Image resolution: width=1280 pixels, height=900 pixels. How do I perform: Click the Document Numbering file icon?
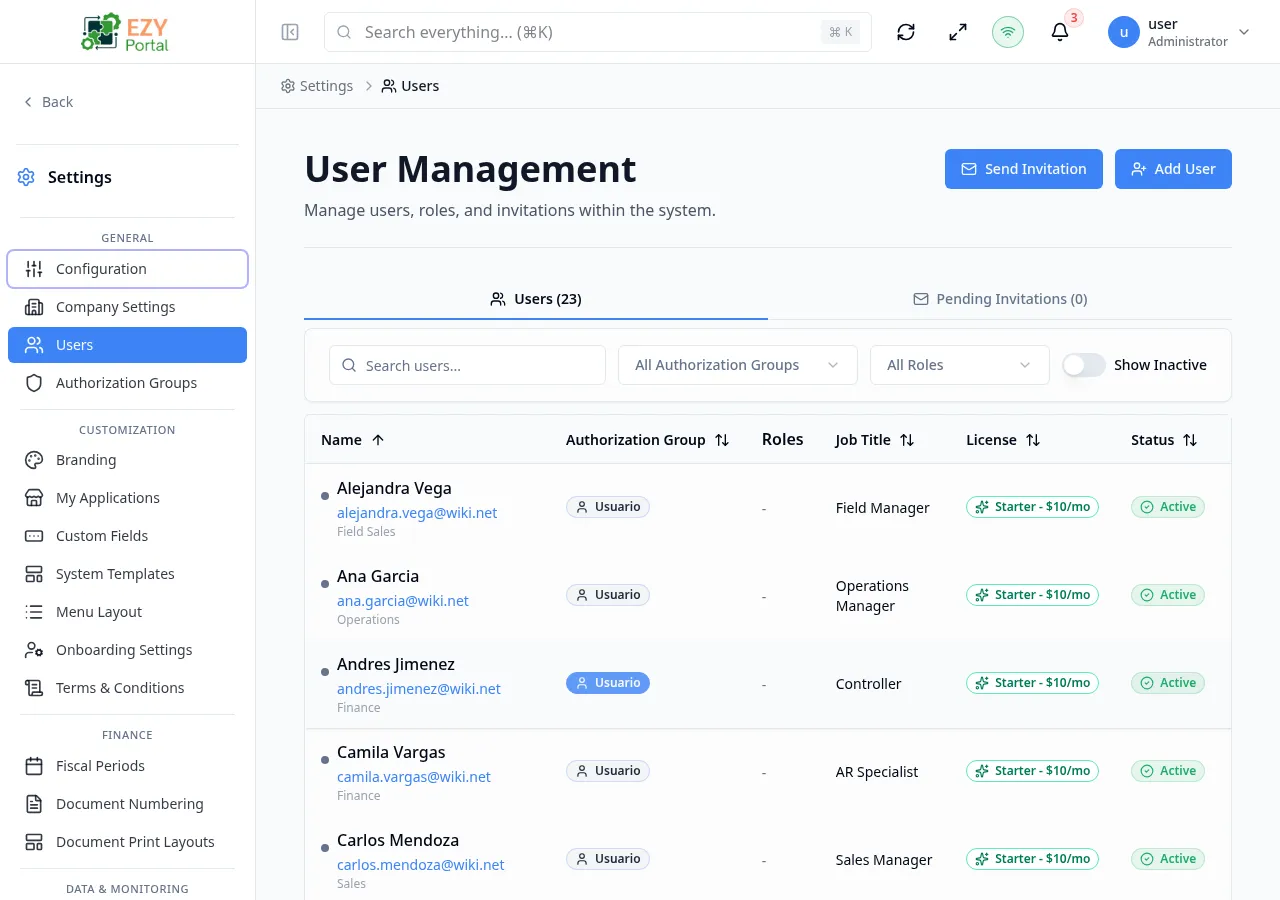[34, 804]
